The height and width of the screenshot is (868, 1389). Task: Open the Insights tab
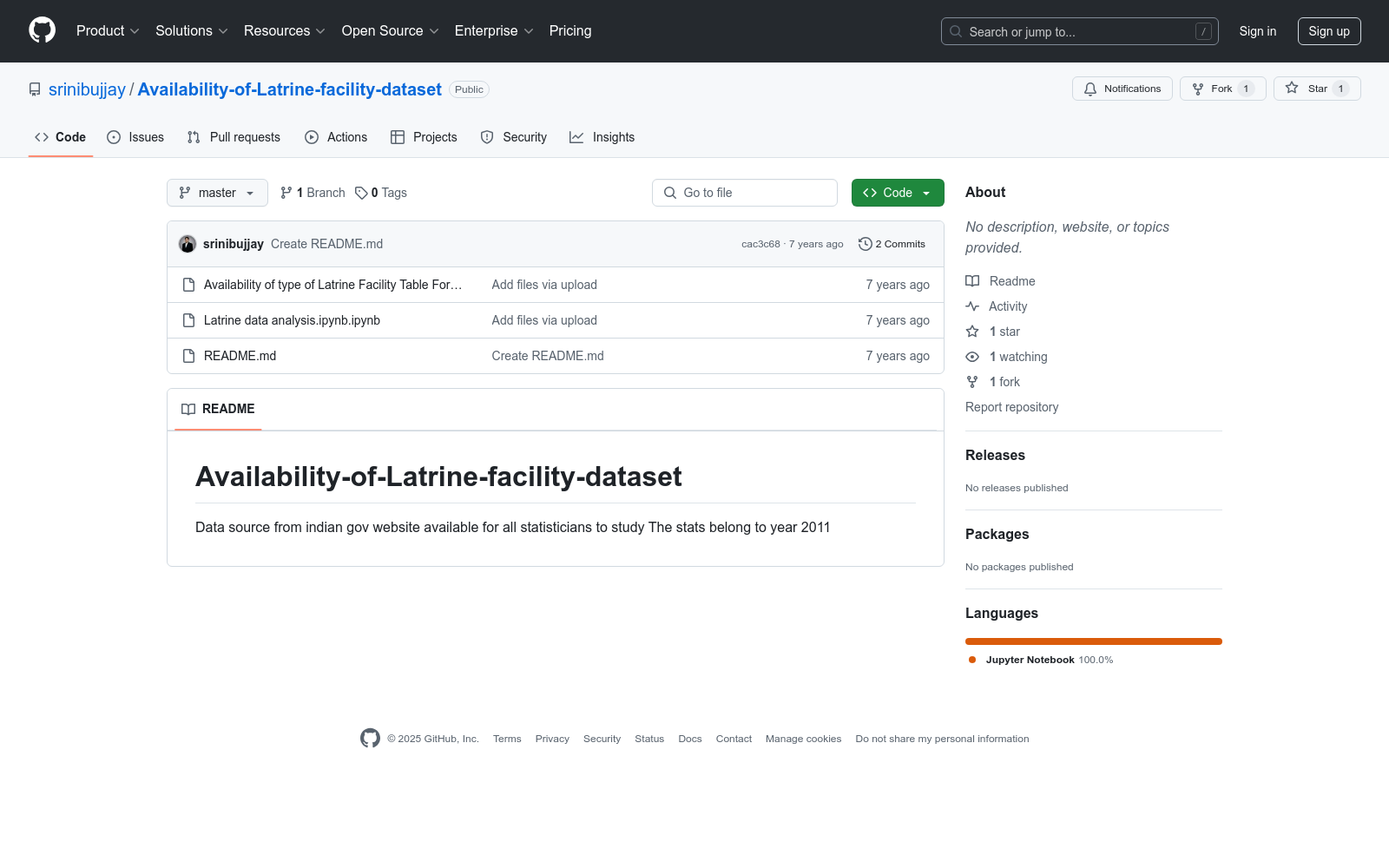(602, 137)
